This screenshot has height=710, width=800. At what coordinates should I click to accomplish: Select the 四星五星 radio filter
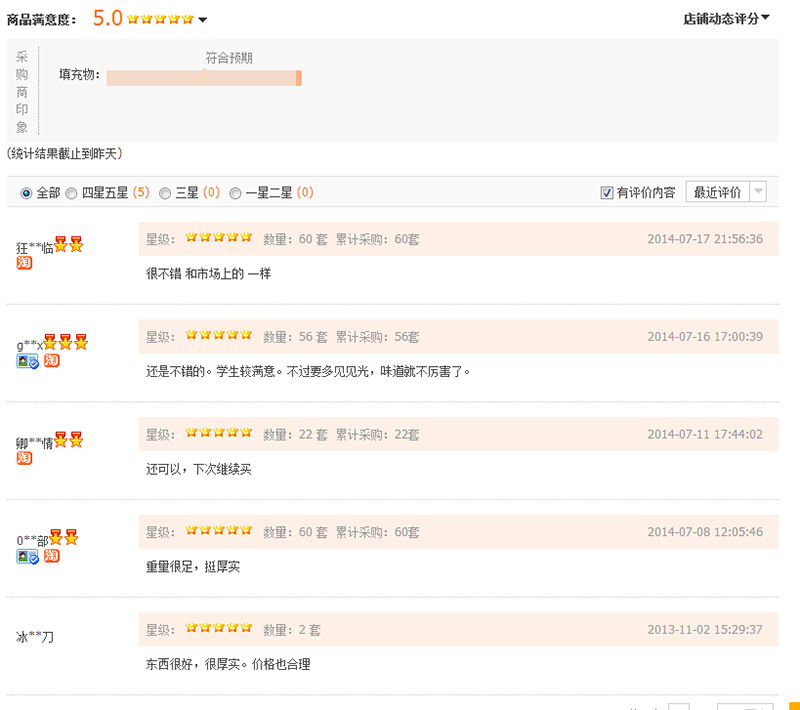coord(71,193)
